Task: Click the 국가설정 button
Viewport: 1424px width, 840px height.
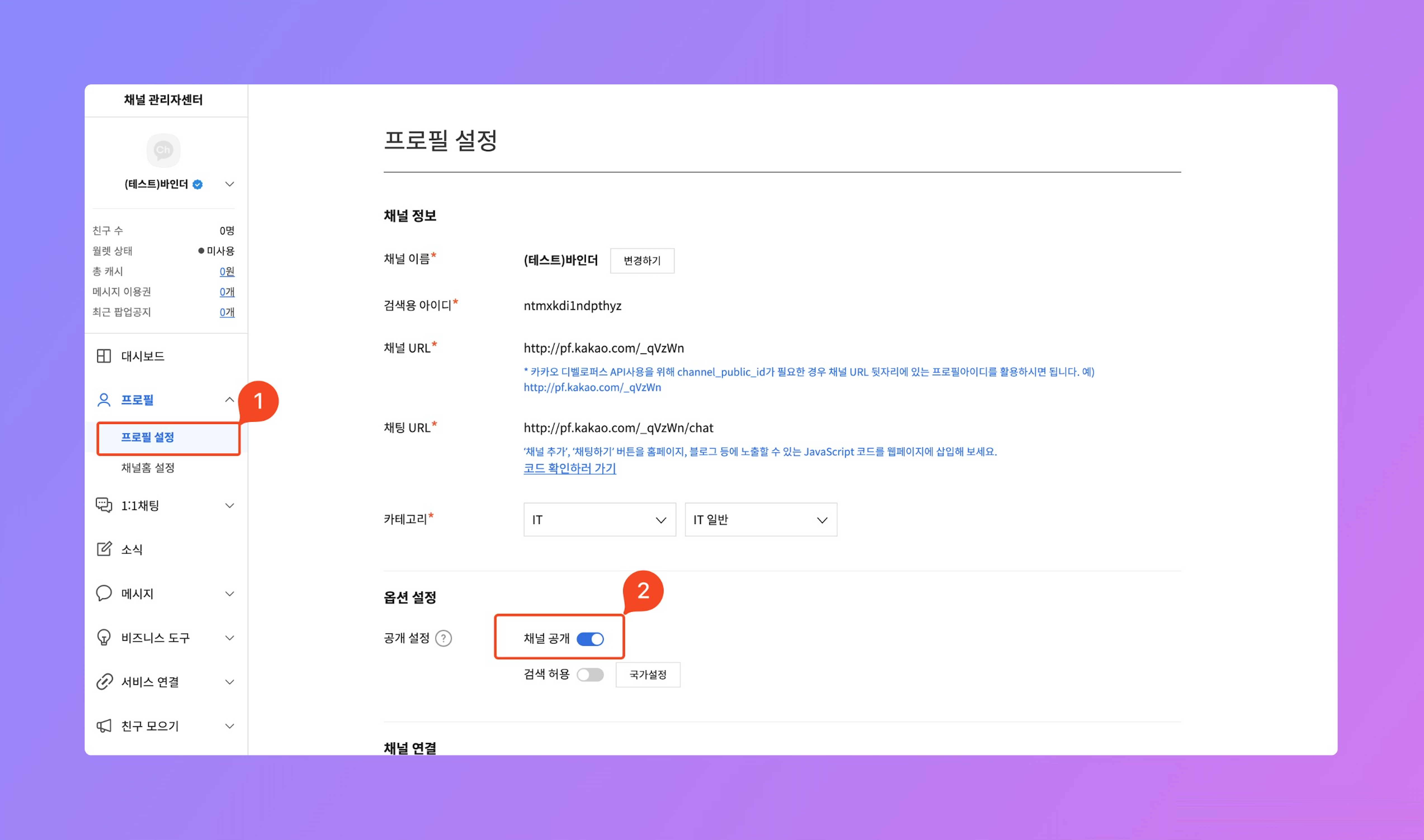Action: [x=647, y=675]
